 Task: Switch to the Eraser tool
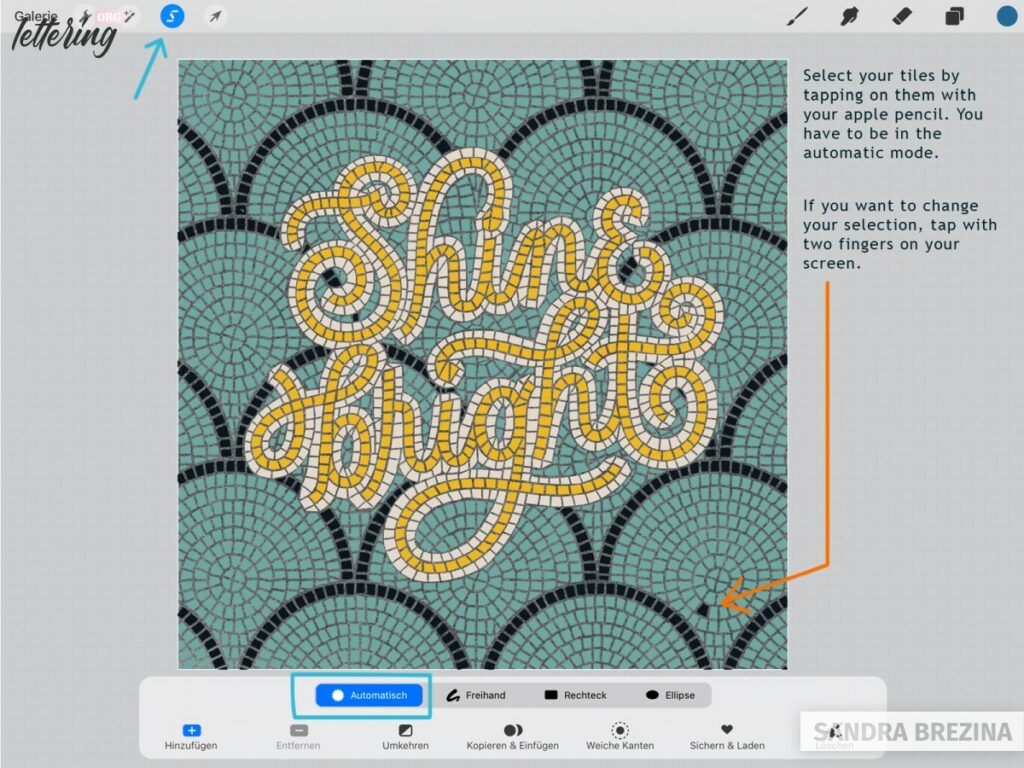[901, 16]
